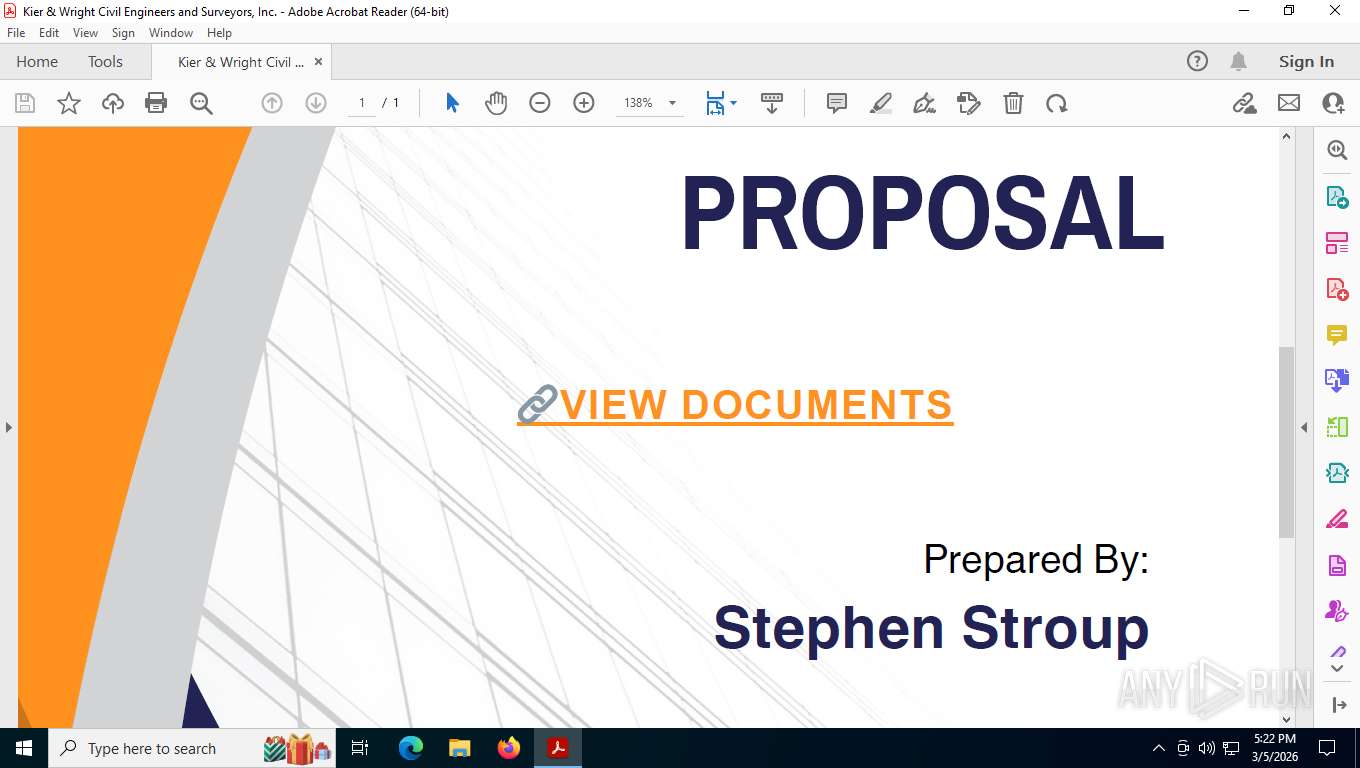
Task: Open the Organize Pages tool in right pane
Action: click(x=1337, y=243)
